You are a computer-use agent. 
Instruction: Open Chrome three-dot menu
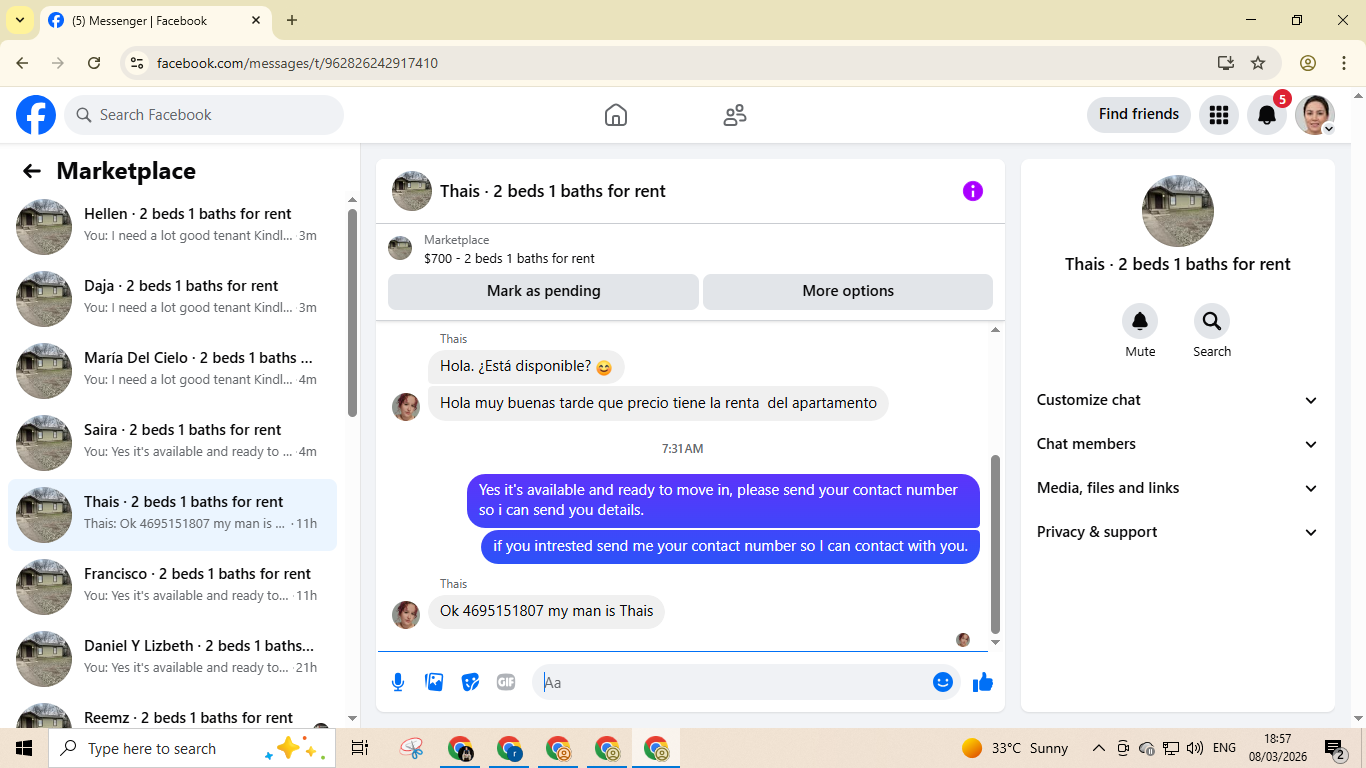click(x=1344, y=63)
